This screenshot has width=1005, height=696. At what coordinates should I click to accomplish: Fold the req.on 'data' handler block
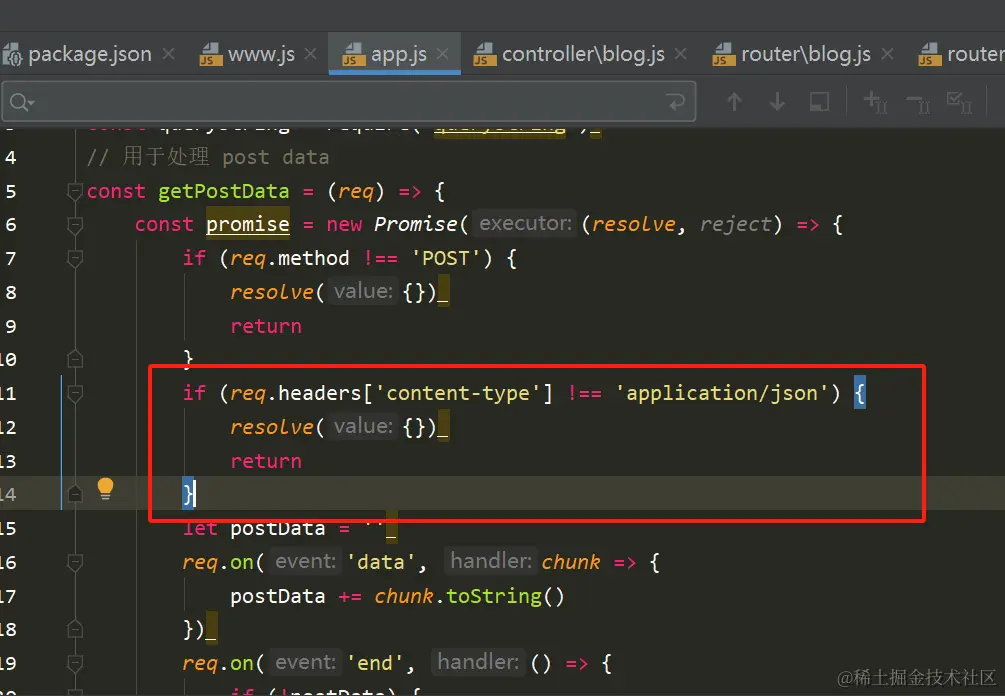pyautogui.click(x=75, y=562)
